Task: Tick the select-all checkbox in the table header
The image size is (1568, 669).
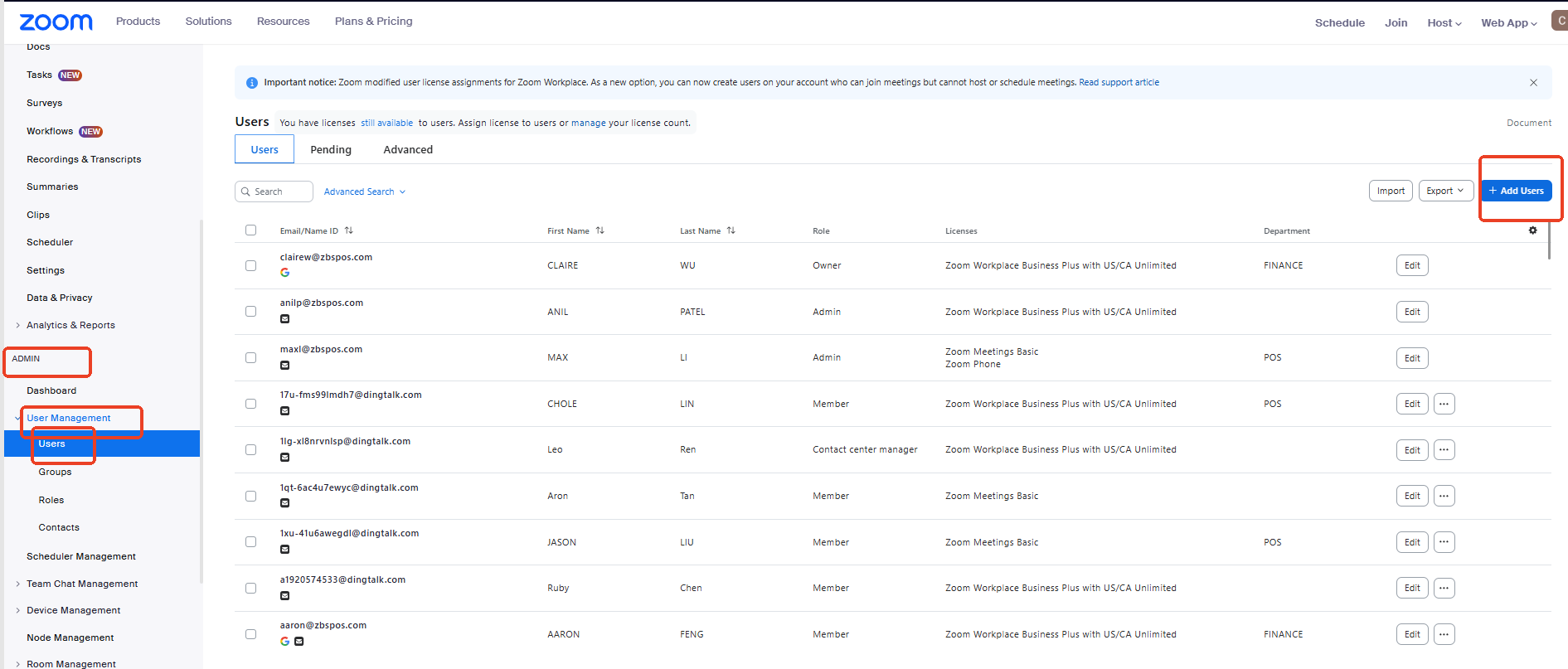Action: click(x=251, y=230)
